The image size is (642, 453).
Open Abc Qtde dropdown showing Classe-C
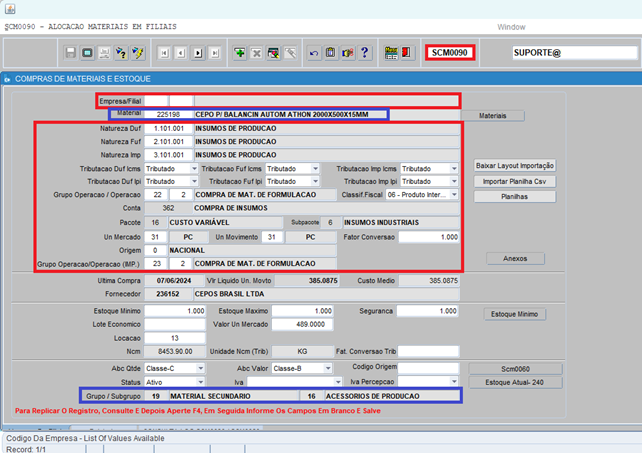[200, 369]
